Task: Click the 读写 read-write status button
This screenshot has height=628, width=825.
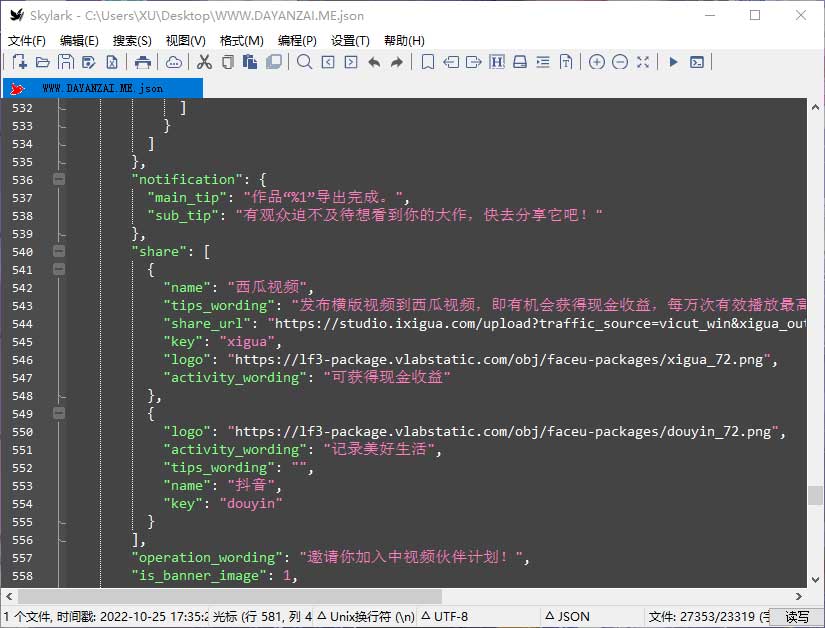Action: pyautogui.click(x=797, y=616)
